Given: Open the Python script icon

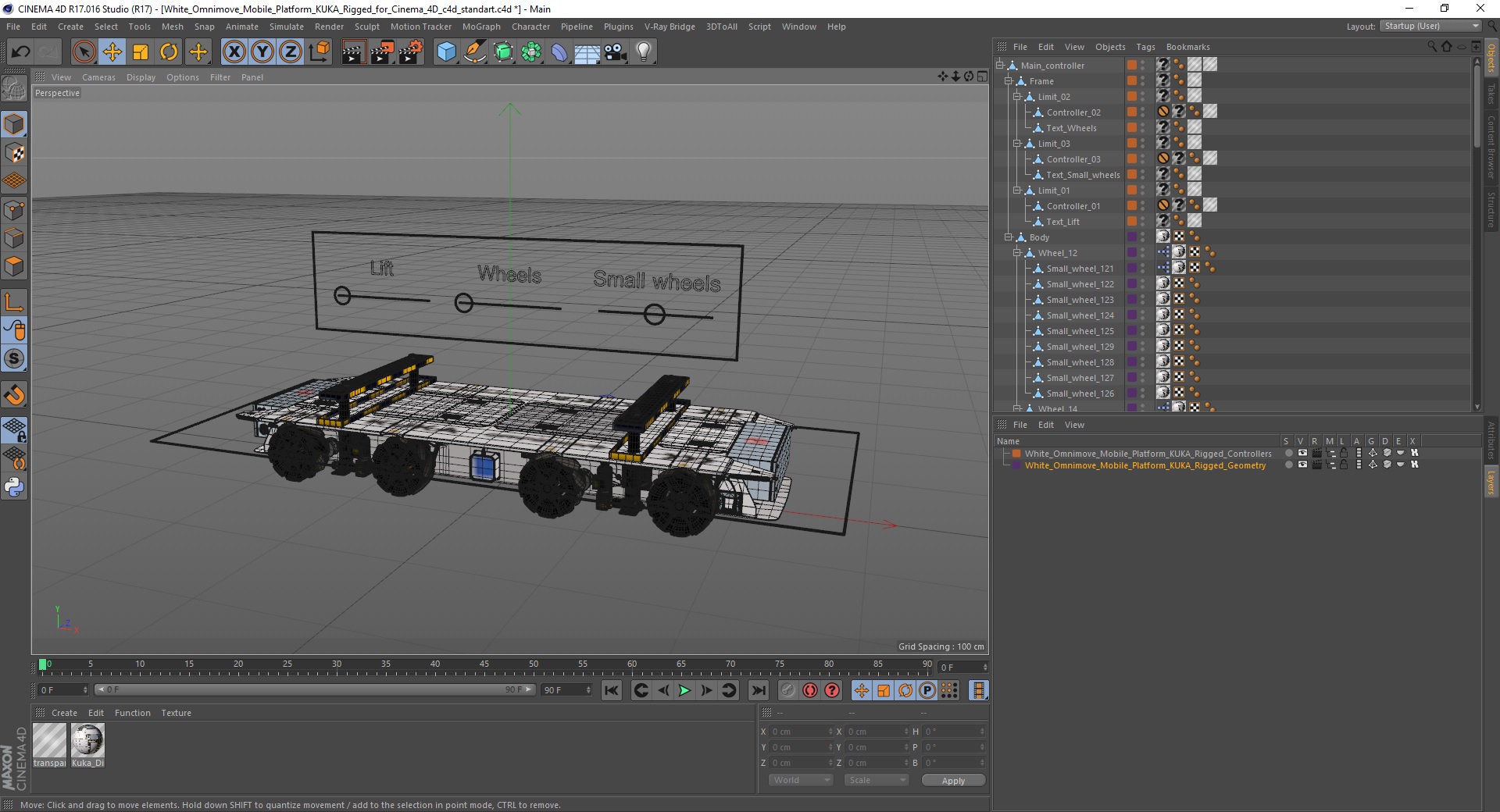Looking at the screenshot, I should click(x=14, y=487).
